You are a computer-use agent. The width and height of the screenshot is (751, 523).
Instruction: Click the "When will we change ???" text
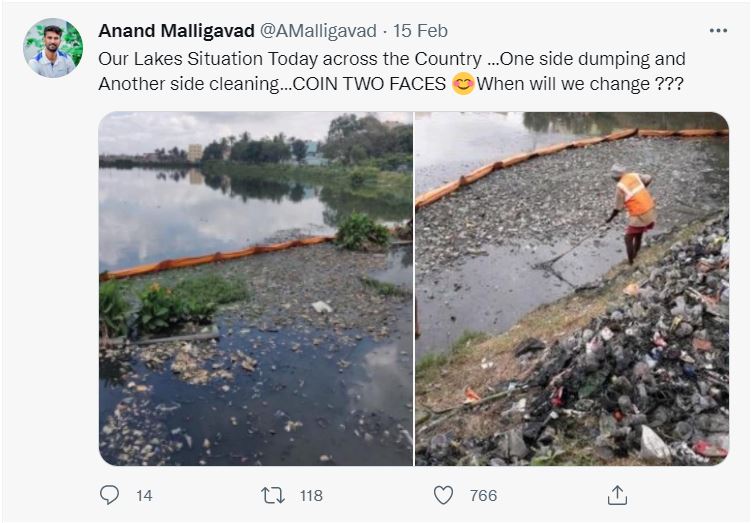click(581, 84)
